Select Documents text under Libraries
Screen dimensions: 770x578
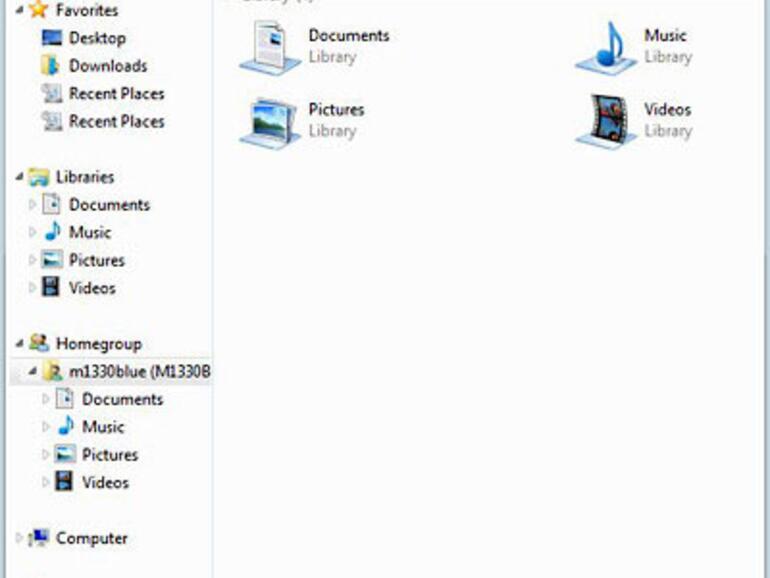click(109, 204)
